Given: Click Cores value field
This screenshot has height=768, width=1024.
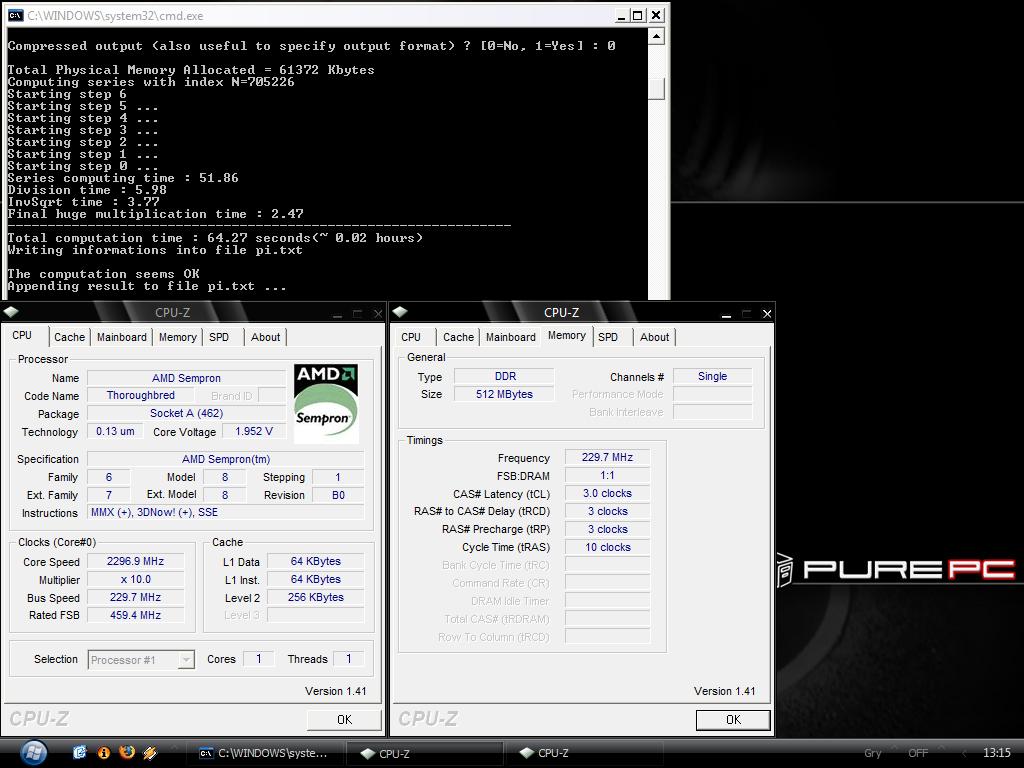Looking at the screenshot, I should coord(259,659).
